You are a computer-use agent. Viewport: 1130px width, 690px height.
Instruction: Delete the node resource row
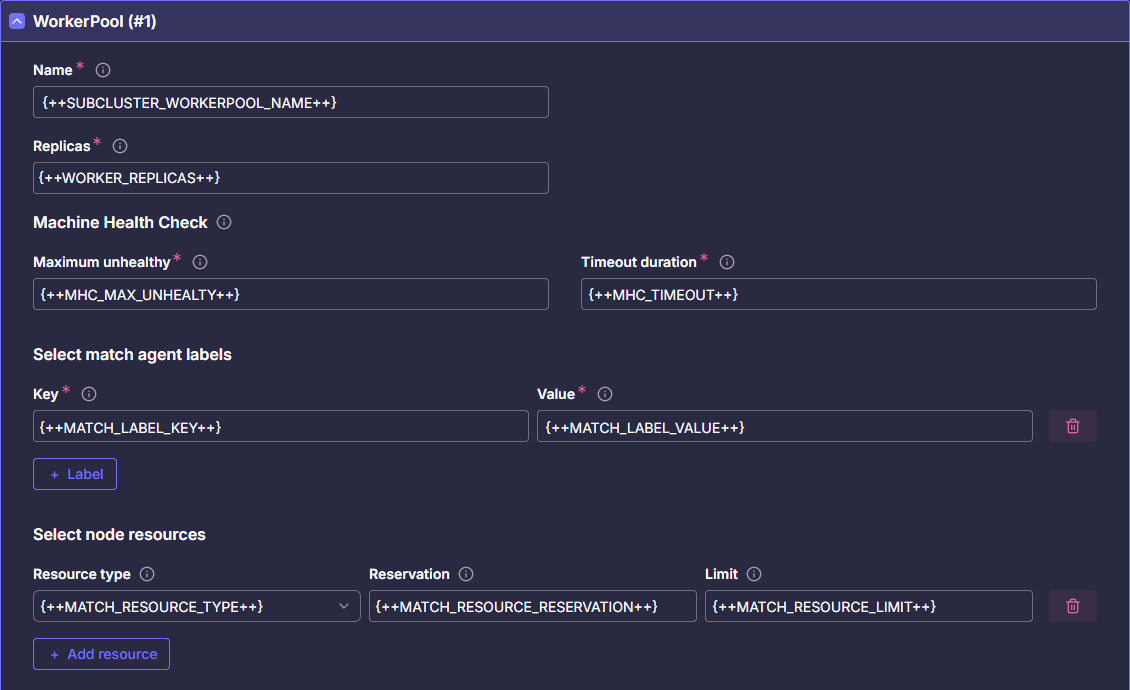[x=1072, y=606]
